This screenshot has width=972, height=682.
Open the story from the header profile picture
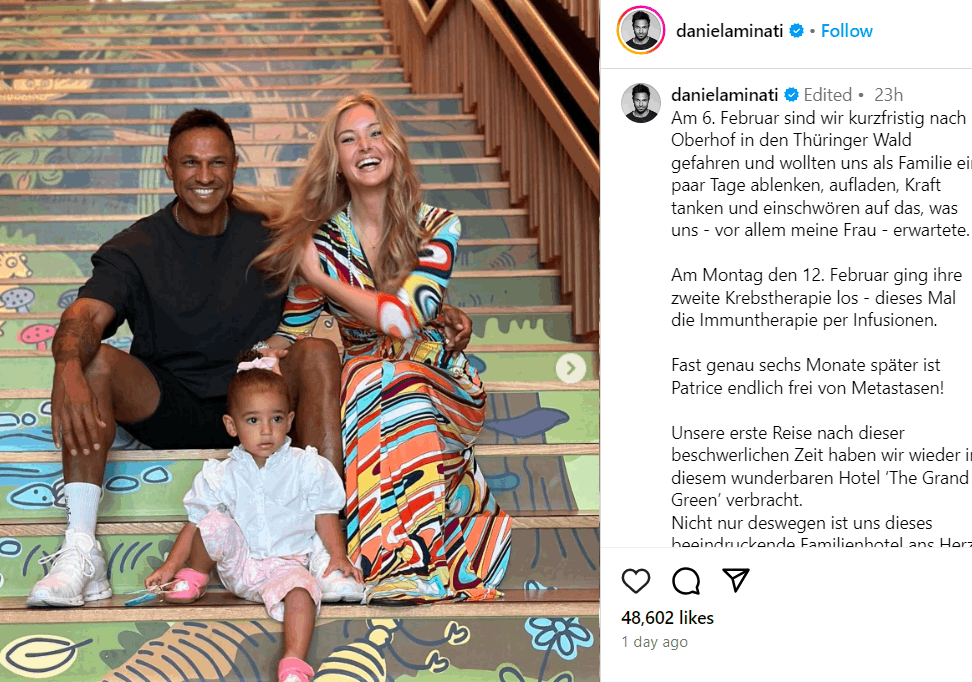640,30
